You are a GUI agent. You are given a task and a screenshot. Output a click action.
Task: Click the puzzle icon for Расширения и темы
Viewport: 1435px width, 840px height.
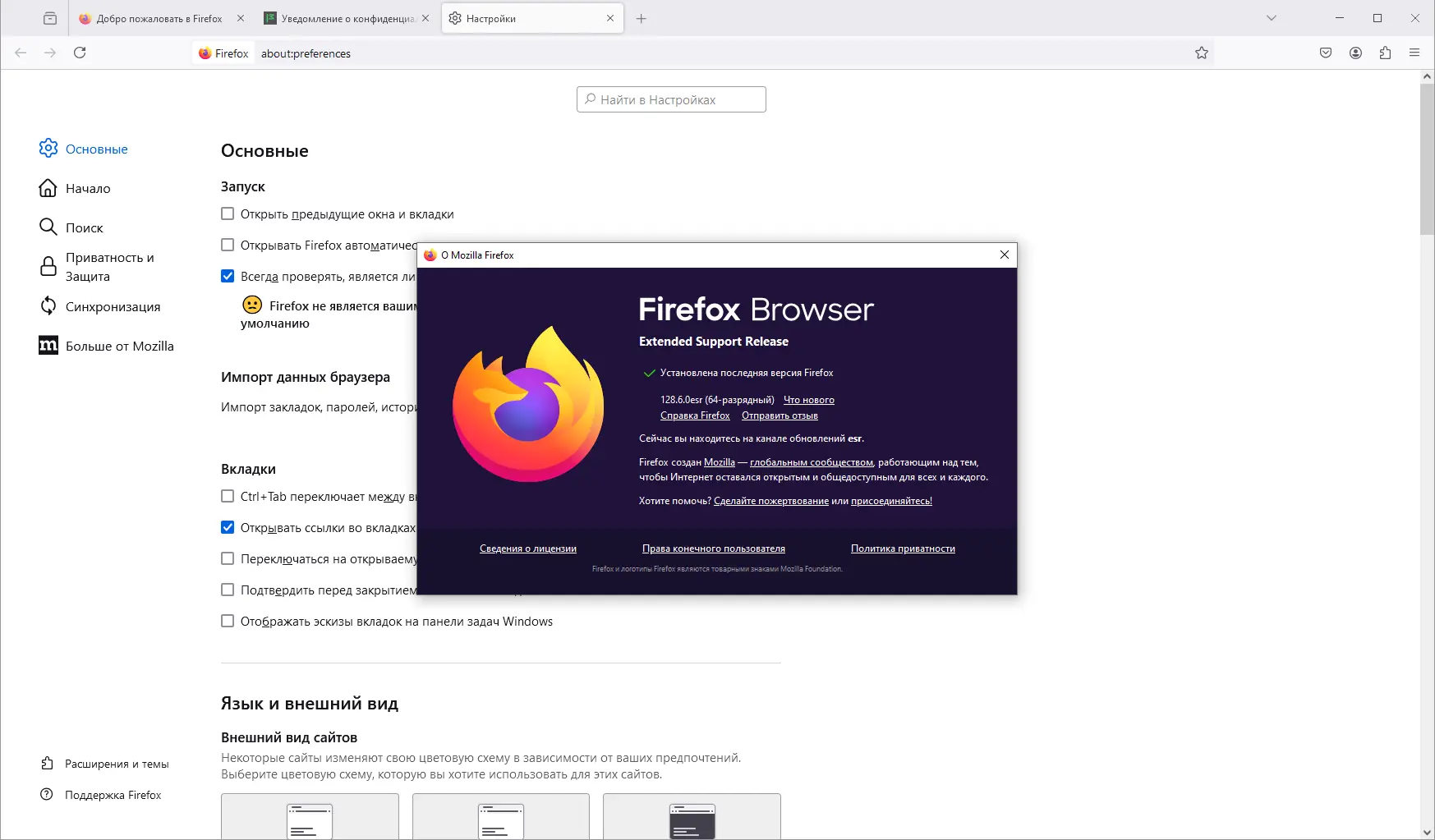pos(48,764)
